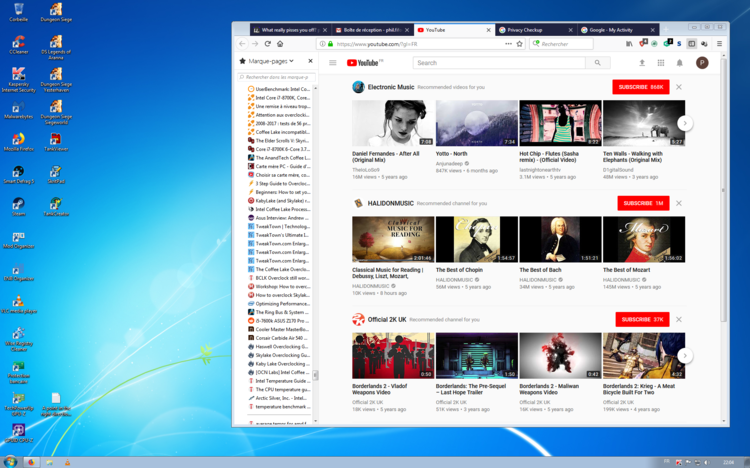This screenshot has height=468, width=750.
Task: Open the Firefox Library icon
Action: coord(629,44)
